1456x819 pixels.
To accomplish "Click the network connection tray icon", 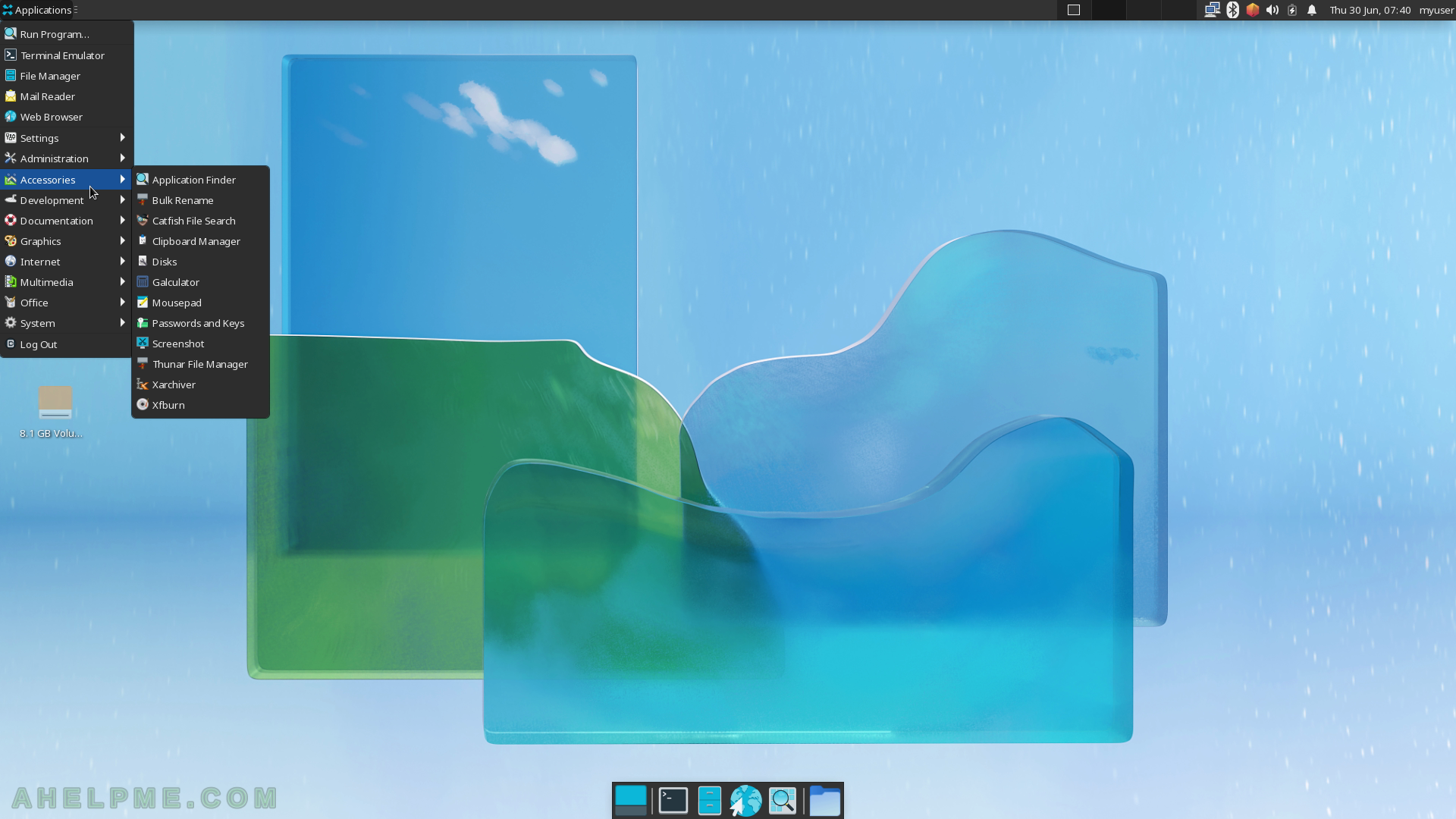I will 1212,10.
